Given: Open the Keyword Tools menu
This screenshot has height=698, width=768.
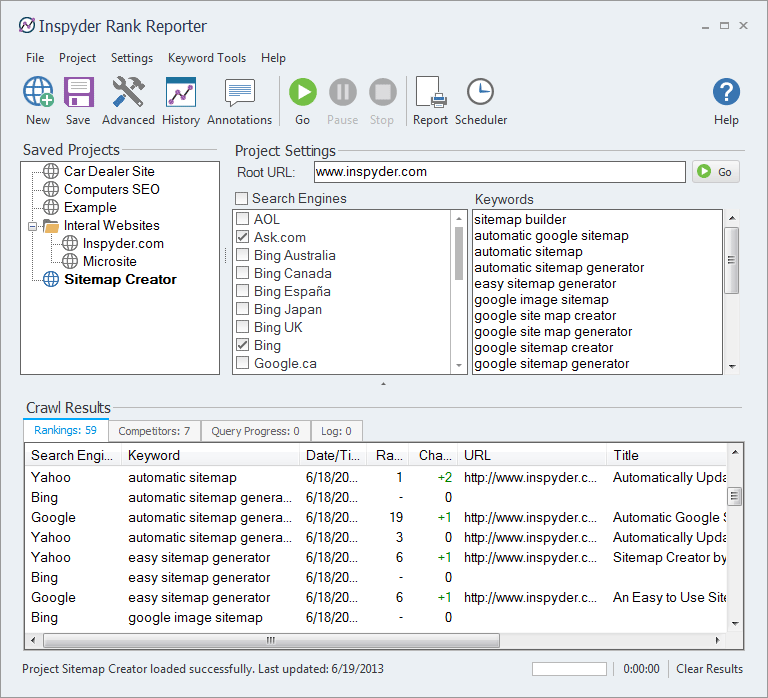Looking at the screenshot, I should point(207,58).
